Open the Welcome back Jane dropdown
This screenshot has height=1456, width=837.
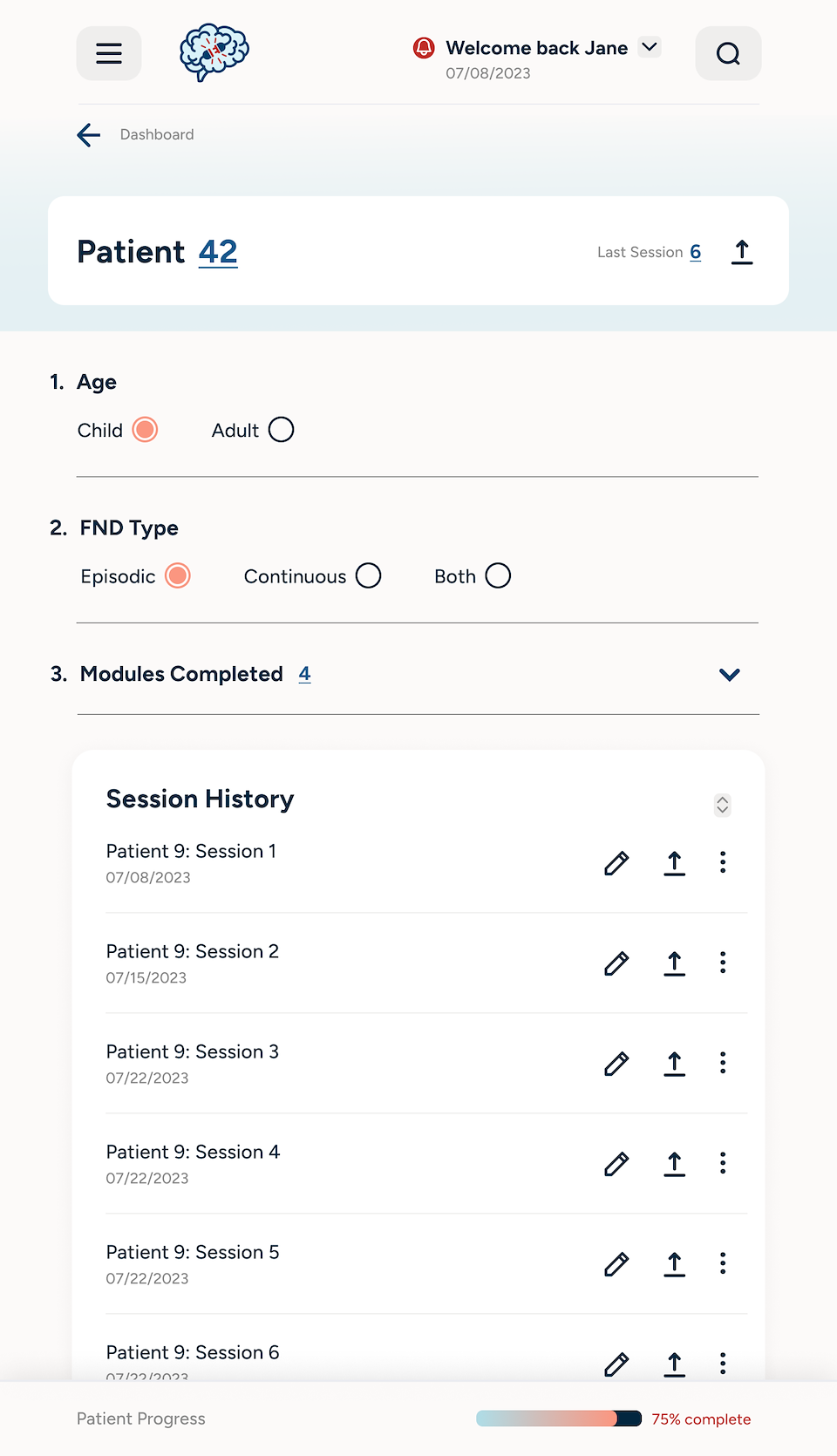650,47
